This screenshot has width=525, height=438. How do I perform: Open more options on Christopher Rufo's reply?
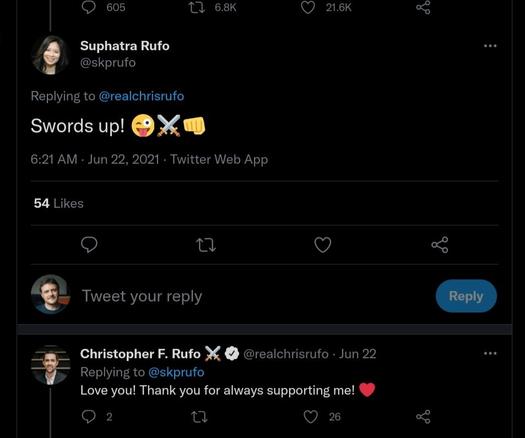pos(490,353)
